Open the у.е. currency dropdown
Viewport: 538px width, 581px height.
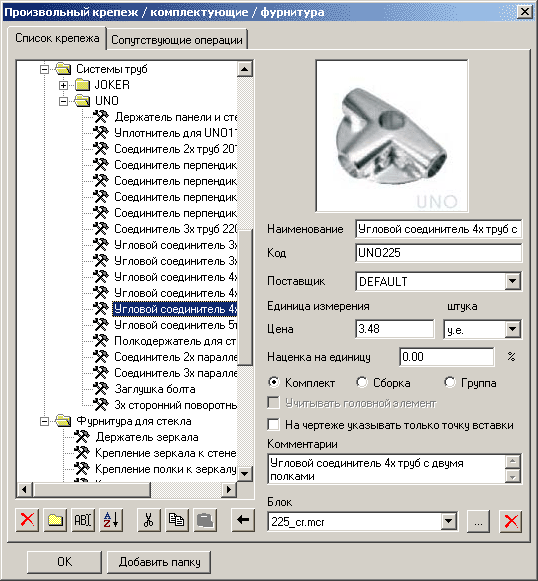click(x=512, y=329)
